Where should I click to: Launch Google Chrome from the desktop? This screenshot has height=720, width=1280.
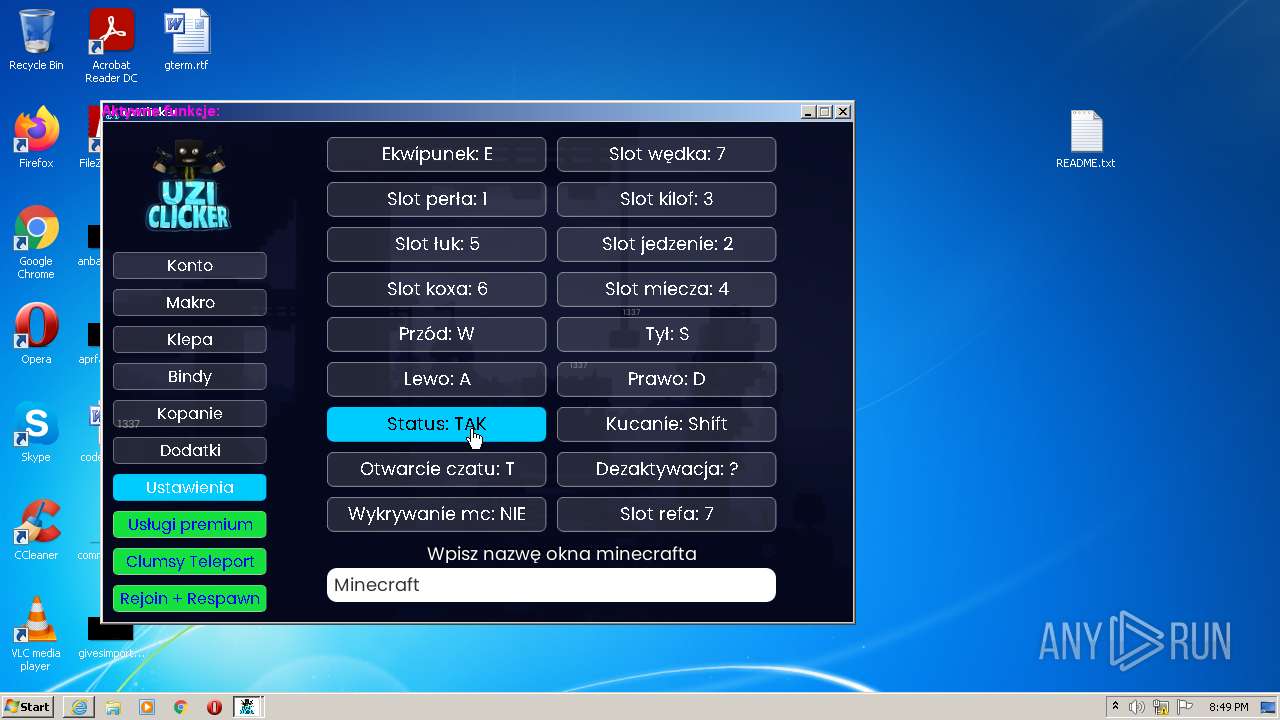36,243
